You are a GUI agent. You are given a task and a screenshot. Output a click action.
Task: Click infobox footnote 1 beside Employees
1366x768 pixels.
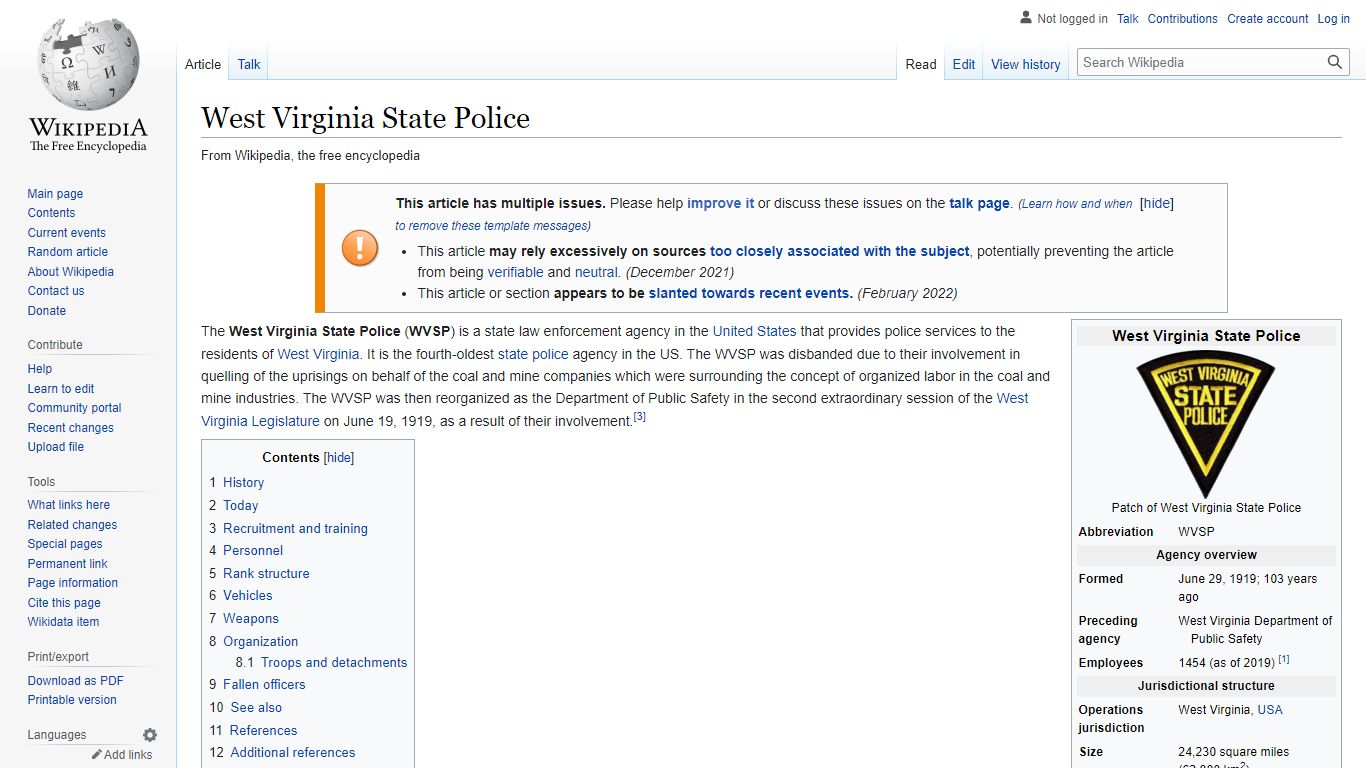tap(1284, 659)
